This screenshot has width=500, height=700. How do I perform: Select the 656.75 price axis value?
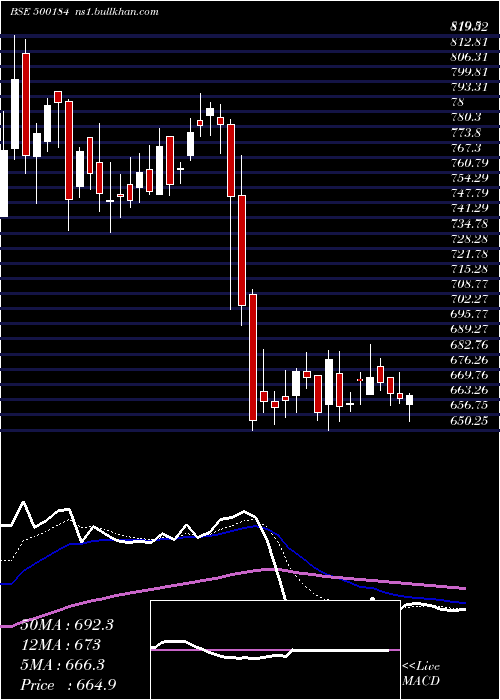point(470,406)
